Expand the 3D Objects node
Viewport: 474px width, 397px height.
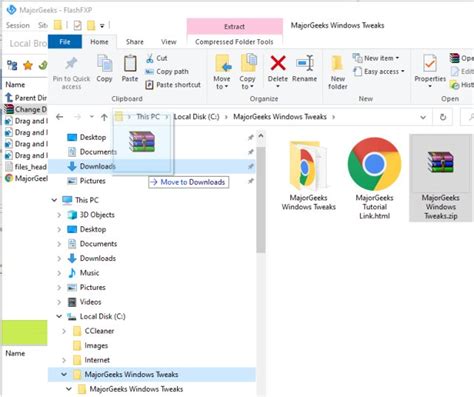(59, 215)
